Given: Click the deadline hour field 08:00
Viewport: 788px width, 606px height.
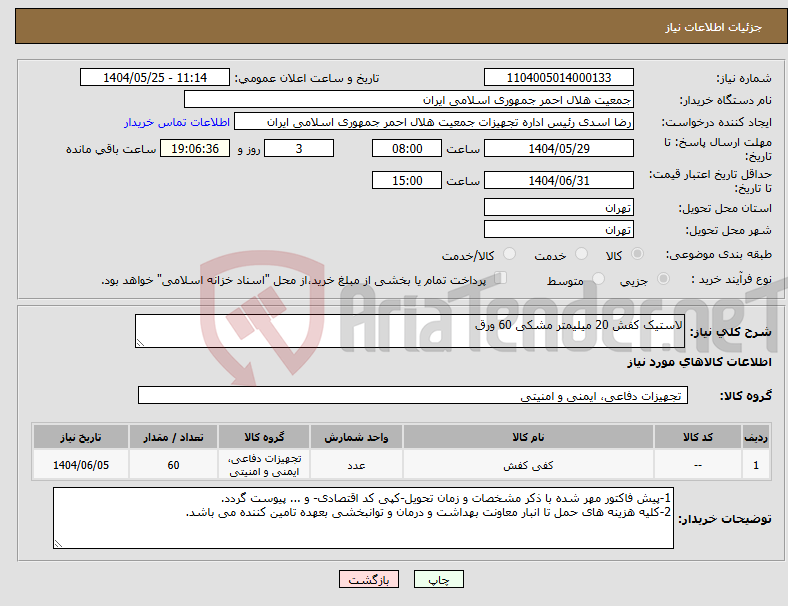Looking at the screenshot, I should [407, 148].
